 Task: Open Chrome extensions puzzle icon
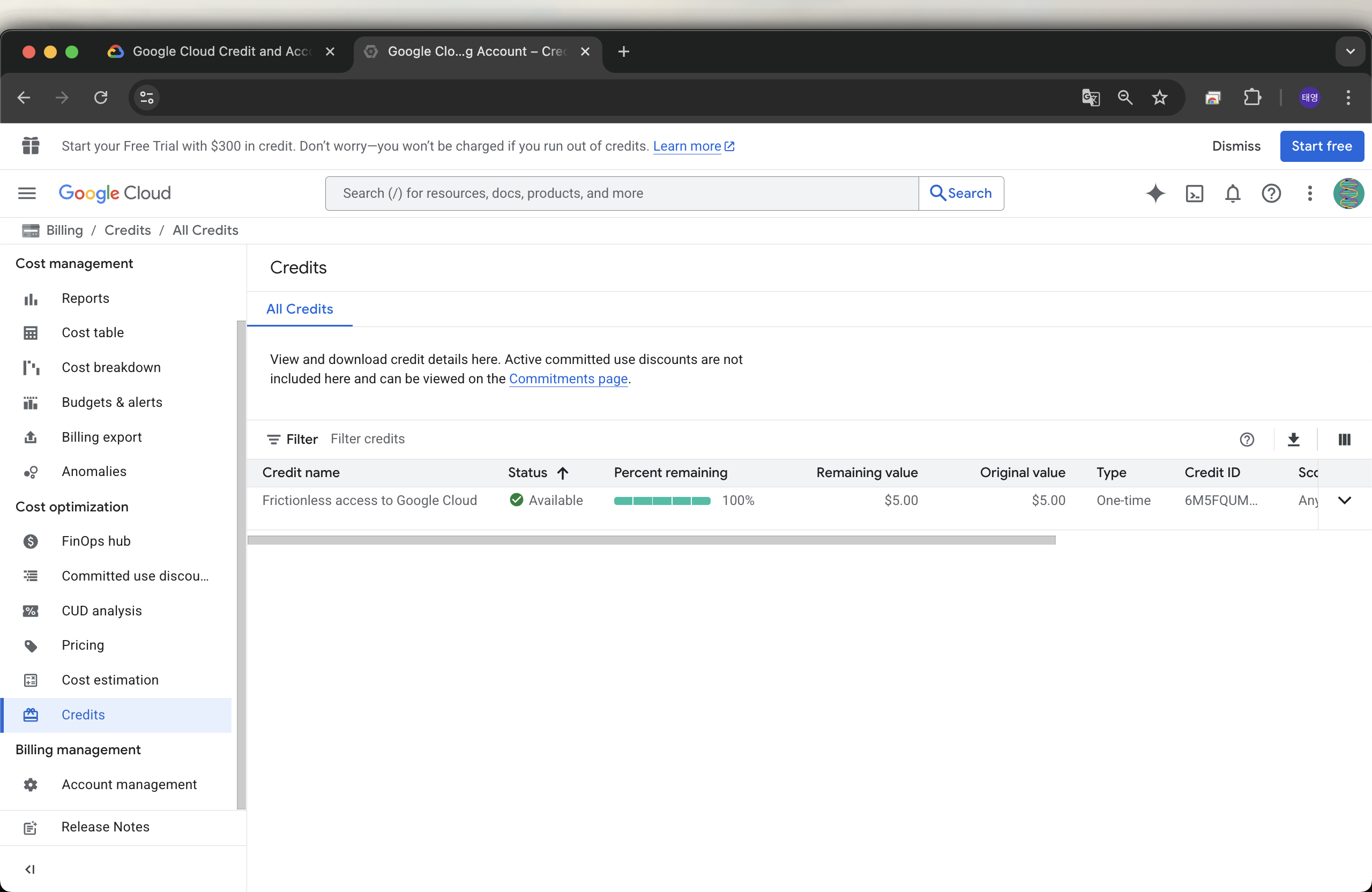pos(1252,98)
